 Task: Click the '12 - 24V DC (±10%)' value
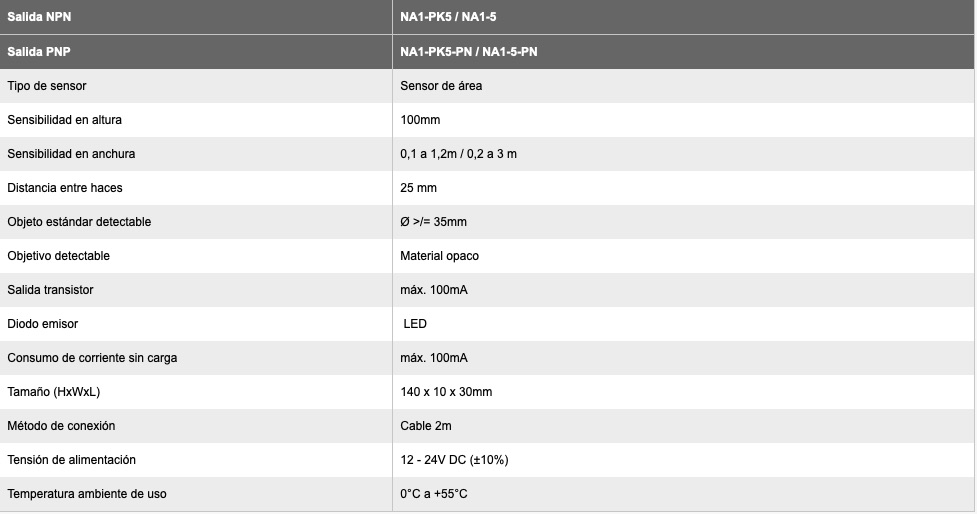coord(454,460)
